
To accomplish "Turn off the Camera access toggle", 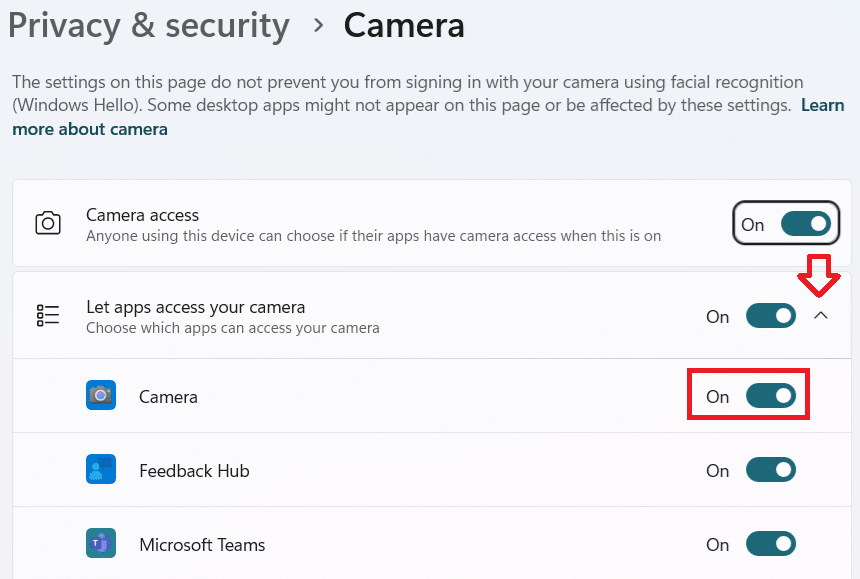I will [x=805, y=224].
